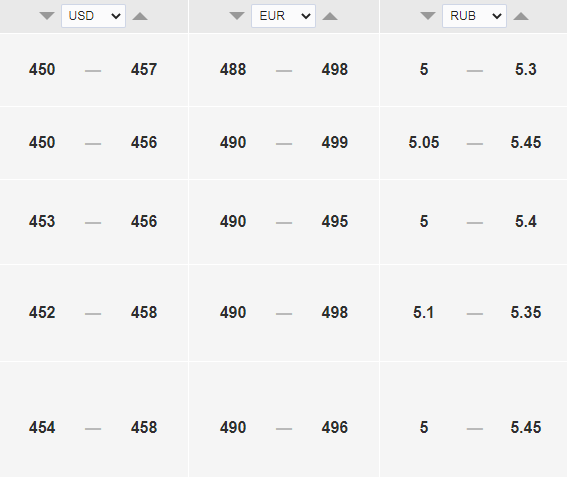Select the EUR sell rate 499
This screenshot has width=567, height=477.
[x=335, y=142]
